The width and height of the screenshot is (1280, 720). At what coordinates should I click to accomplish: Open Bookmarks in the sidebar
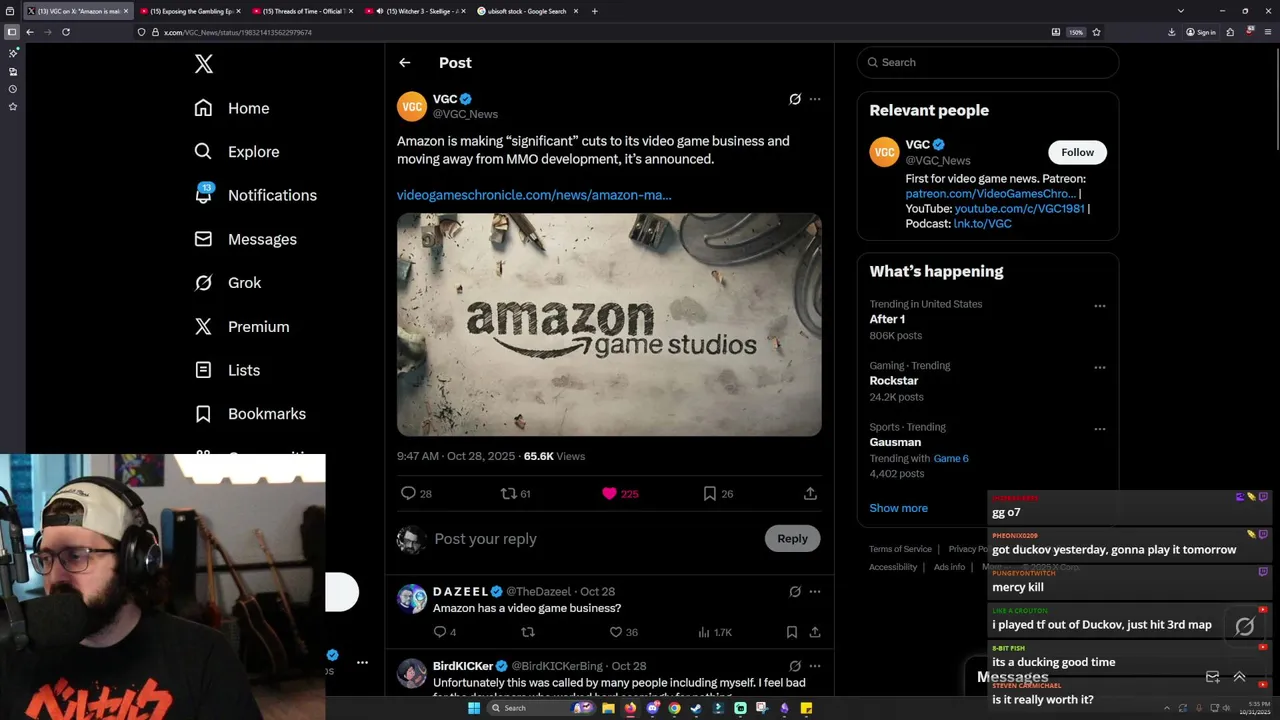250,414
